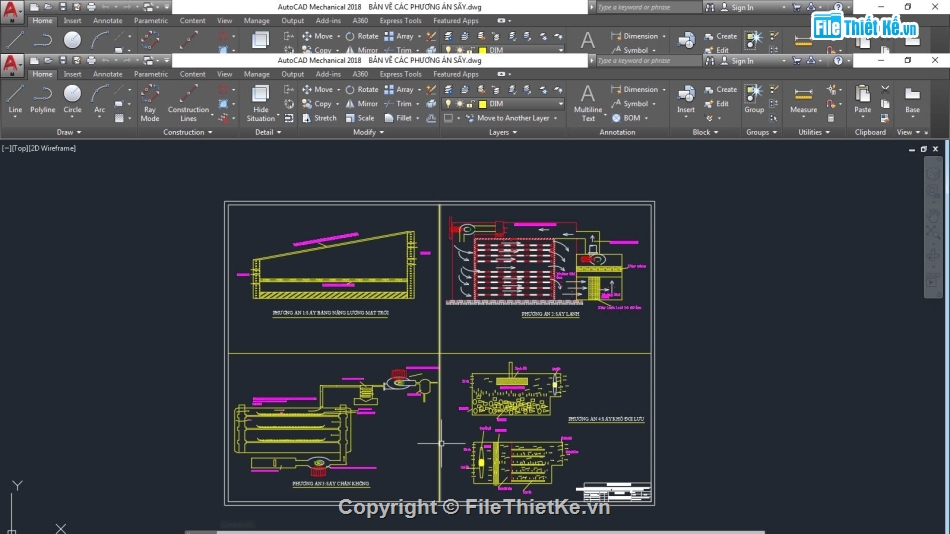Open the Symbol dropdown arrow in front window
The height and width of the screenshot is (534, 950).
click(654, 104)
